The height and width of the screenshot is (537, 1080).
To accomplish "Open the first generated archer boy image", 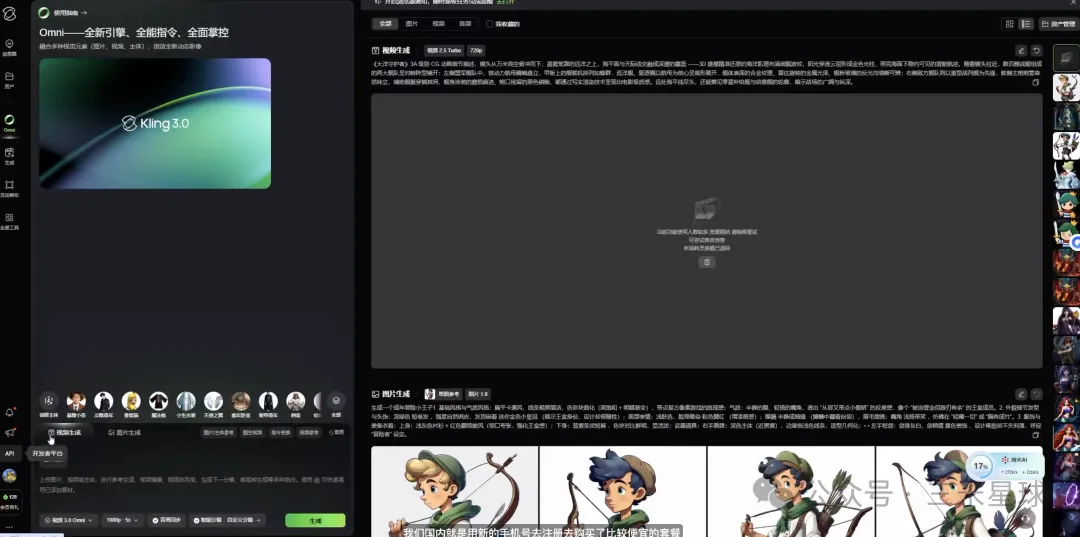I will click(455, 492).
